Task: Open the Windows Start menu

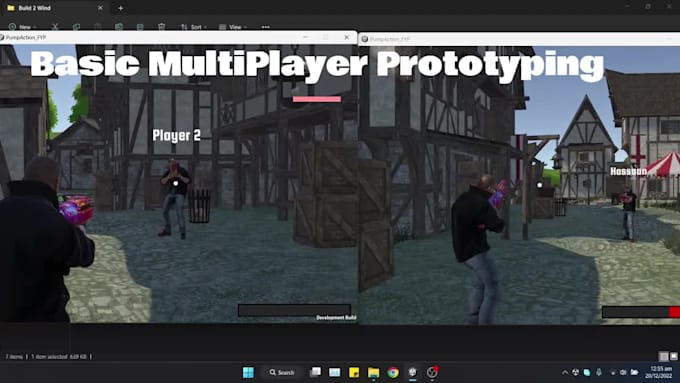Action: (x=248, y=372)
